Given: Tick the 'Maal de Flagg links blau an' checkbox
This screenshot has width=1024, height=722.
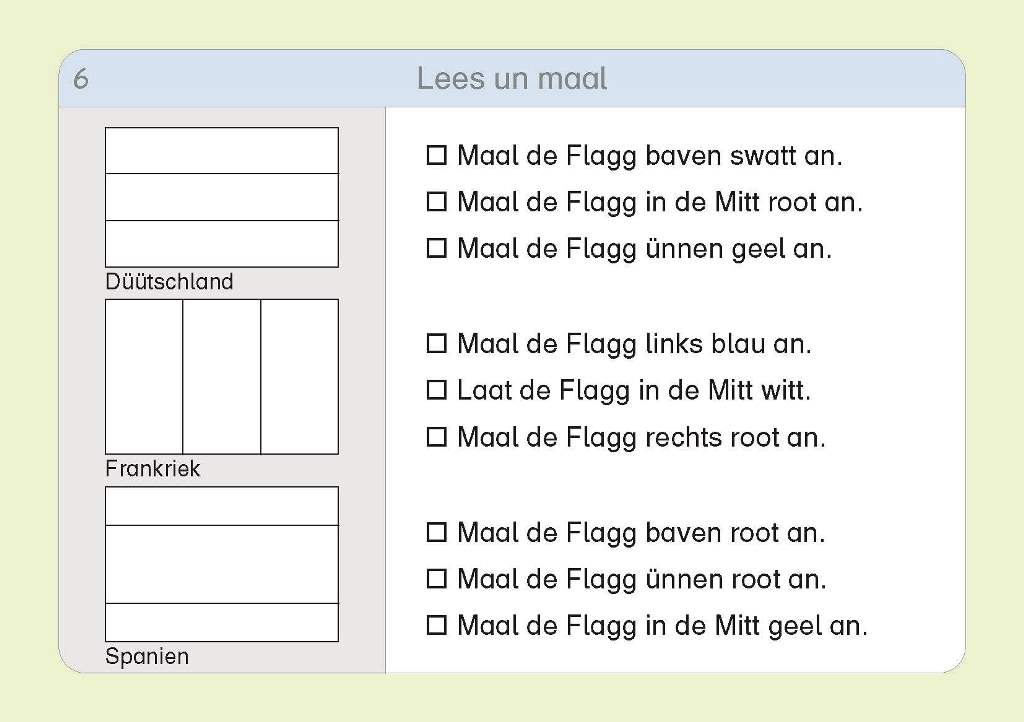Looking at the screenshot, I should [436, 344].
